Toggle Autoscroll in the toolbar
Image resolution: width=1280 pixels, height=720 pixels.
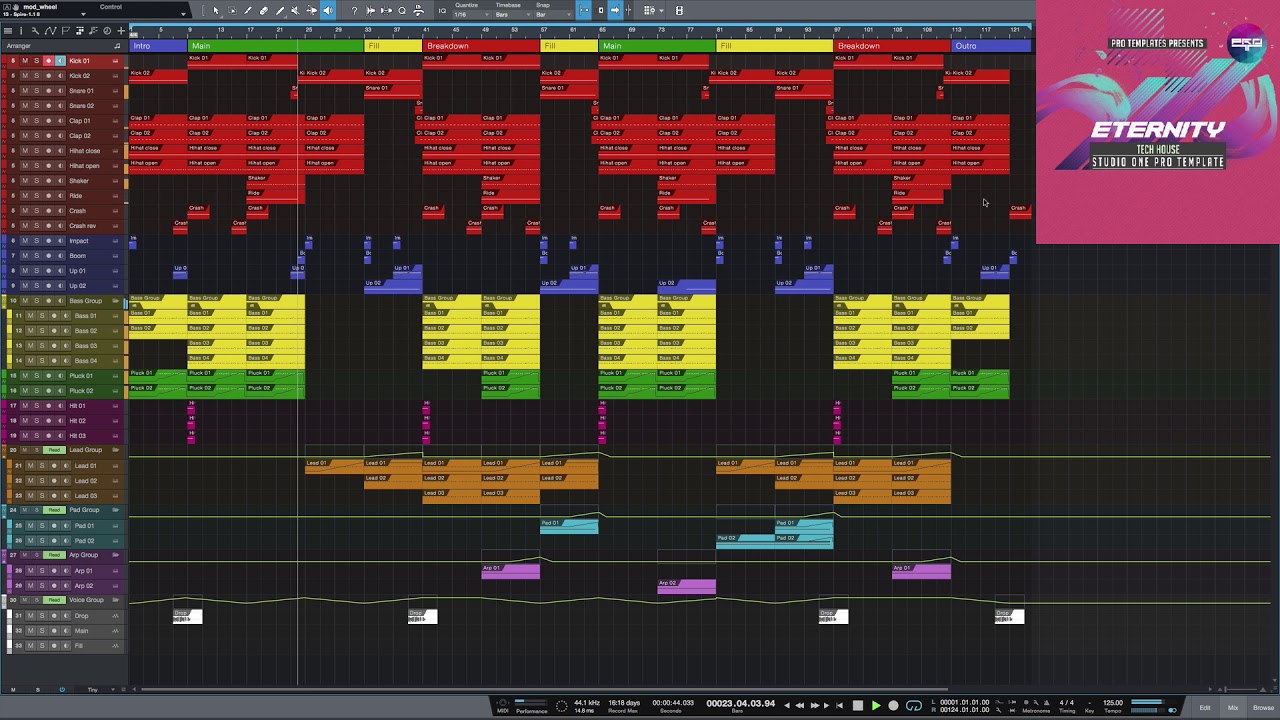pyautogui.click(x=615, y=11)
